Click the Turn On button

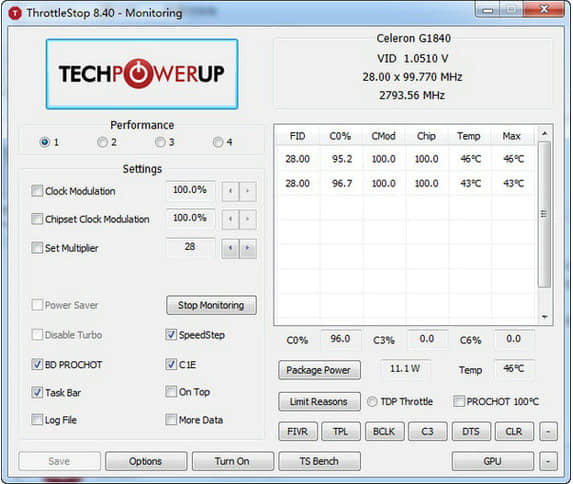point(232,461)
